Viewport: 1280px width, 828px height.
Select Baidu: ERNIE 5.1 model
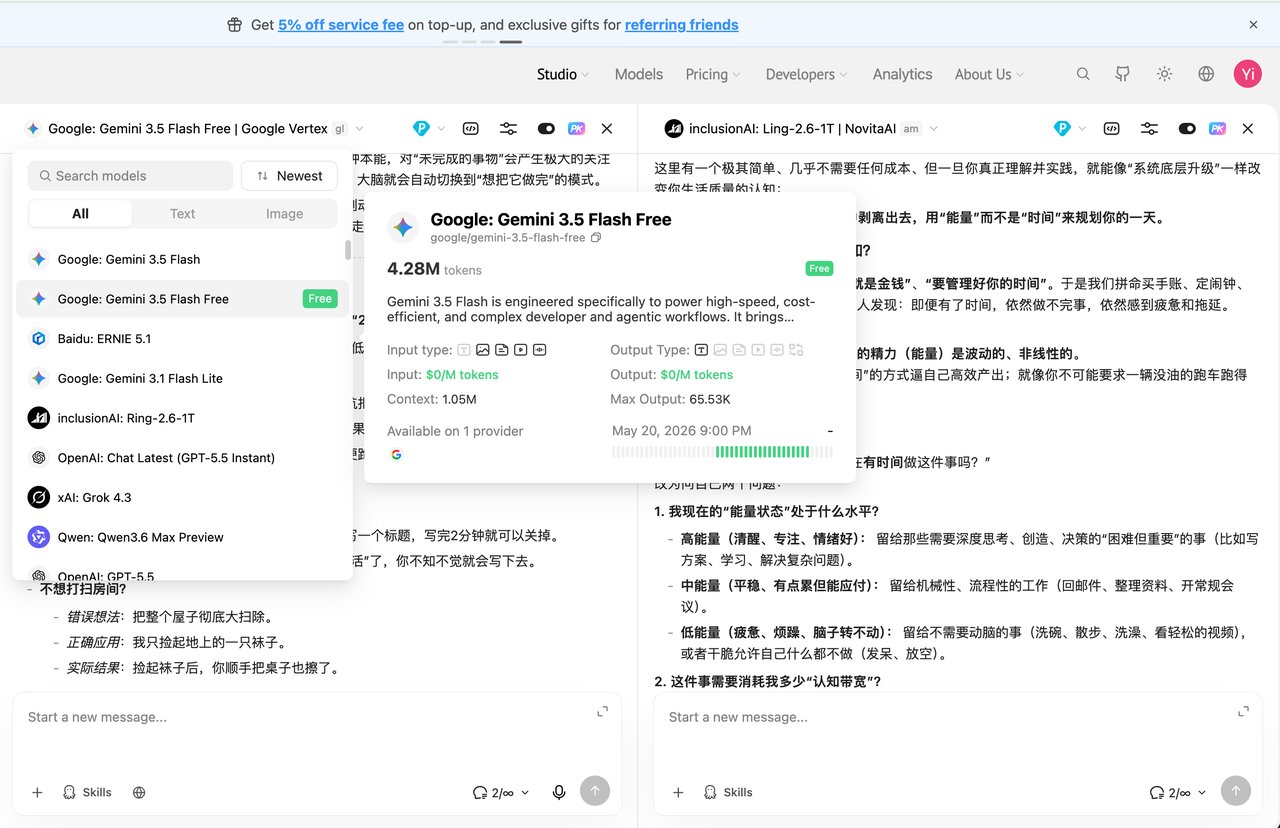[181, 338]
